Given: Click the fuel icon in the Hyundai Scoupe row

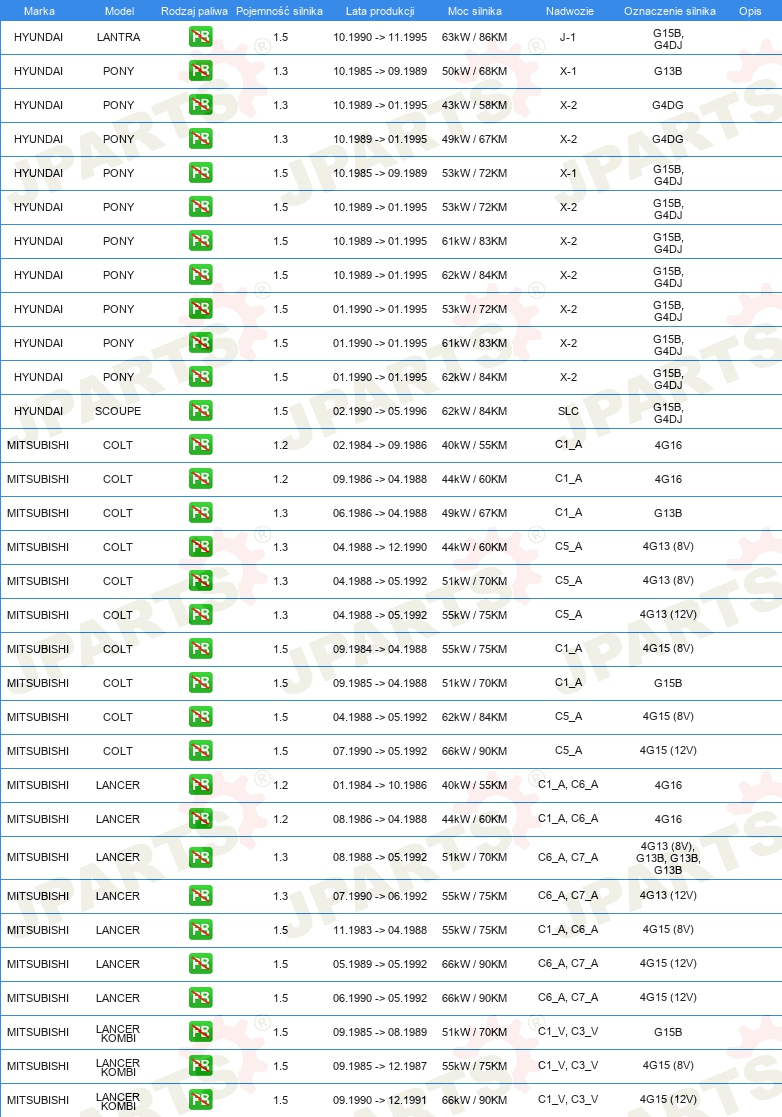Looking at the screenshot, I should pyautogui.click(x=201, y=411).
